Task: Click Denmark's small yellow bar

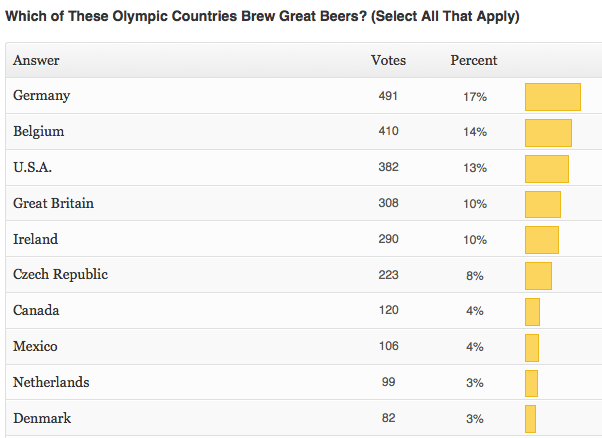Action: 530,419
